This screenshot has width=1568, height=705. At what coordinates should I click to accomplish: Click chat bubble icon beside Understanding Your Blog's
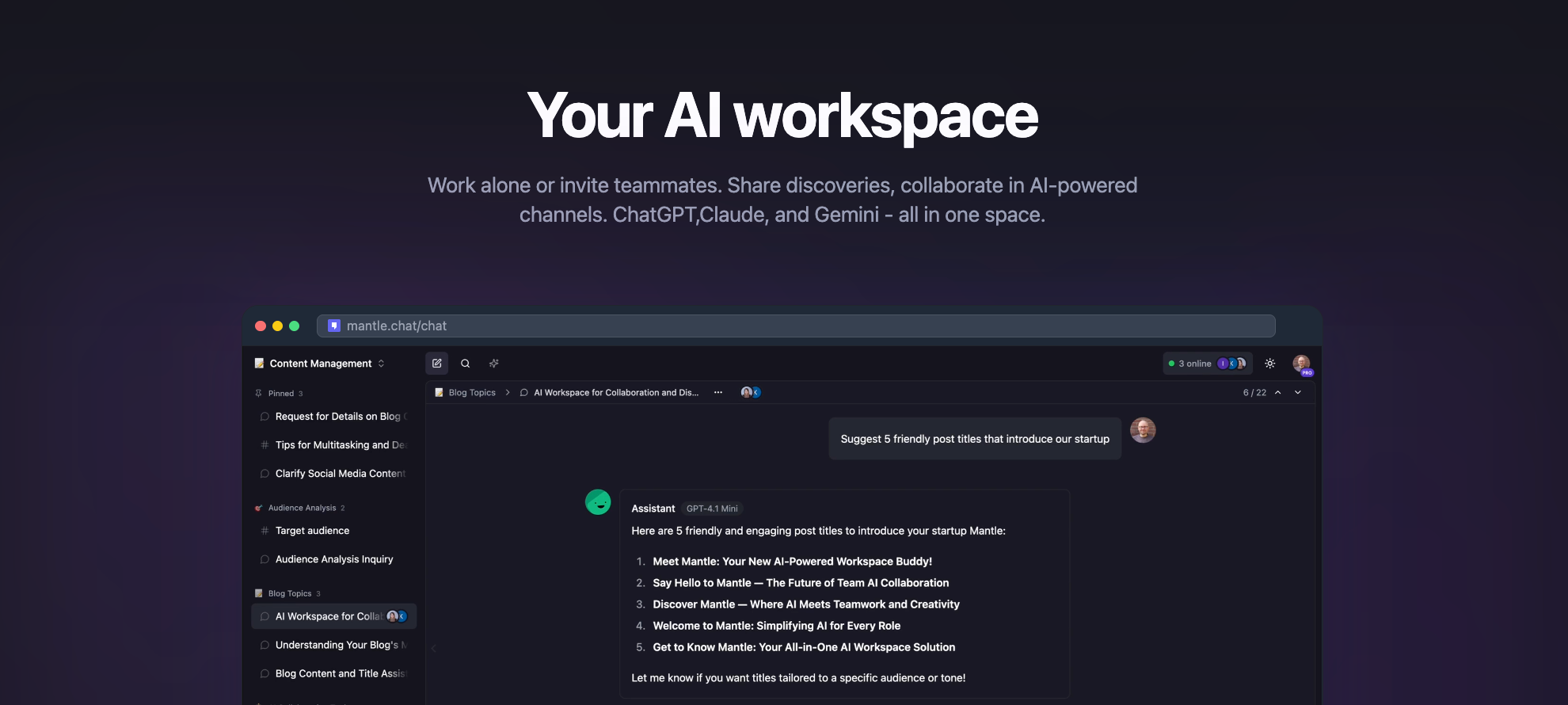(x=265, y=645)
